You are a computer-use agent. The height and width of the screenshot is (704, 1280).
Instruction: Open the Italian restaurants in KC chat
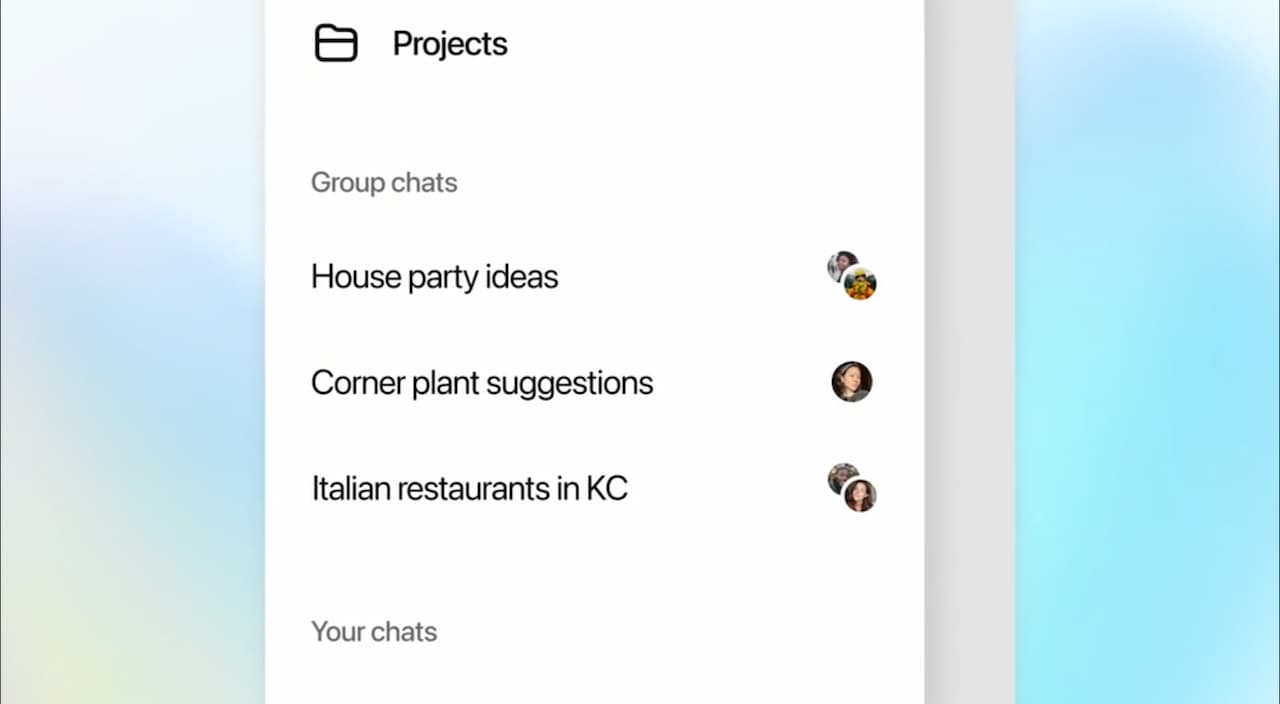[x=469, y=489]
